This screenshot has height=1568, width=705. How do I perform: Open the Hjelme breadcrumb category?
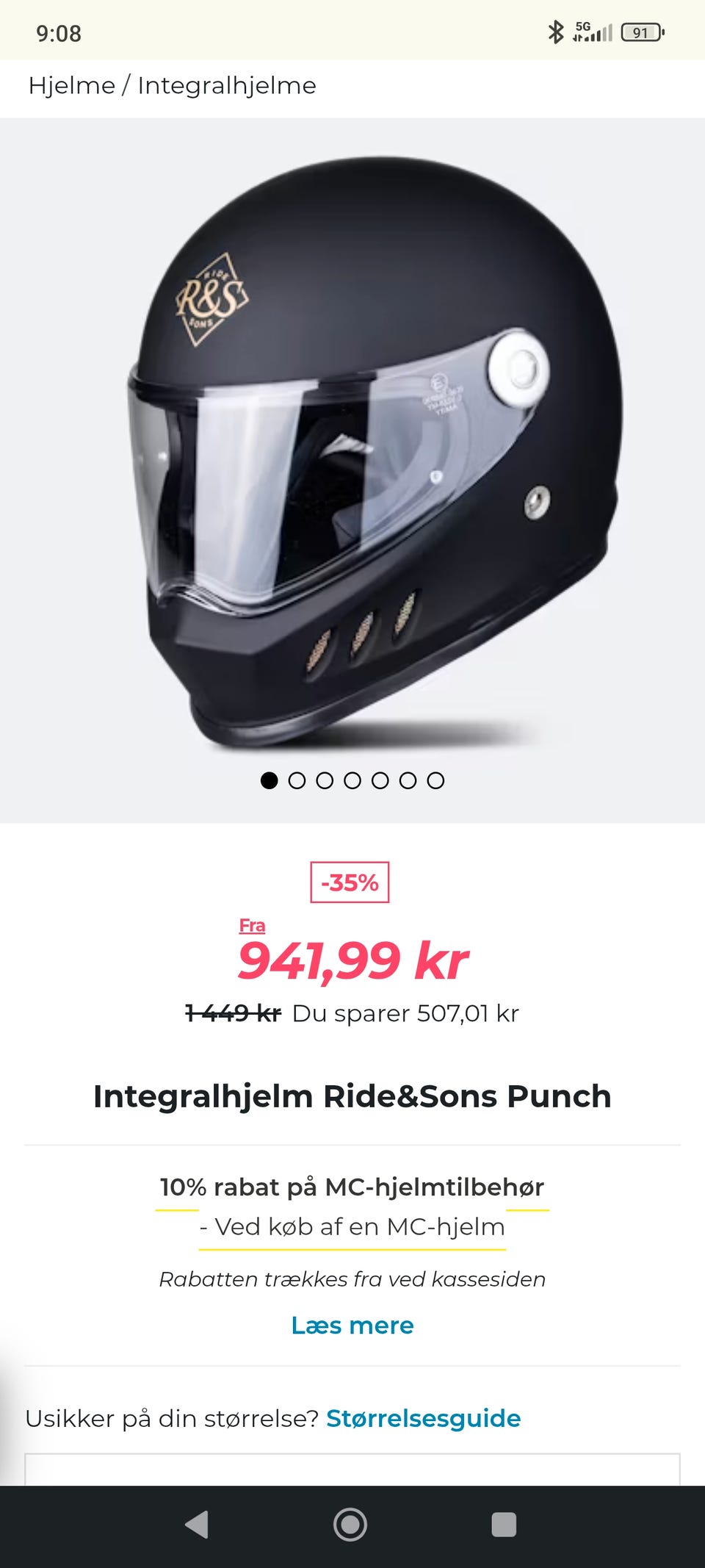72,85
